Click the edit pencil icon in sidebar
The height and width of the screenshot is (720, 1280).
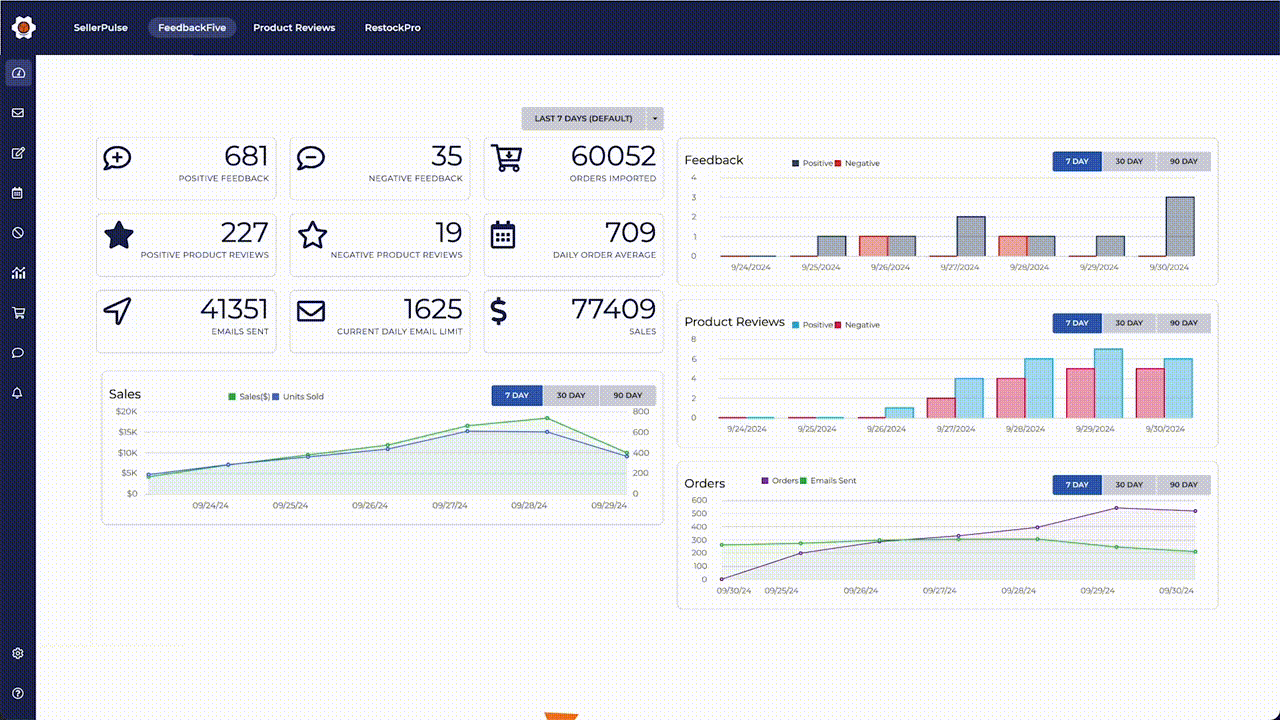coord(18,153)
